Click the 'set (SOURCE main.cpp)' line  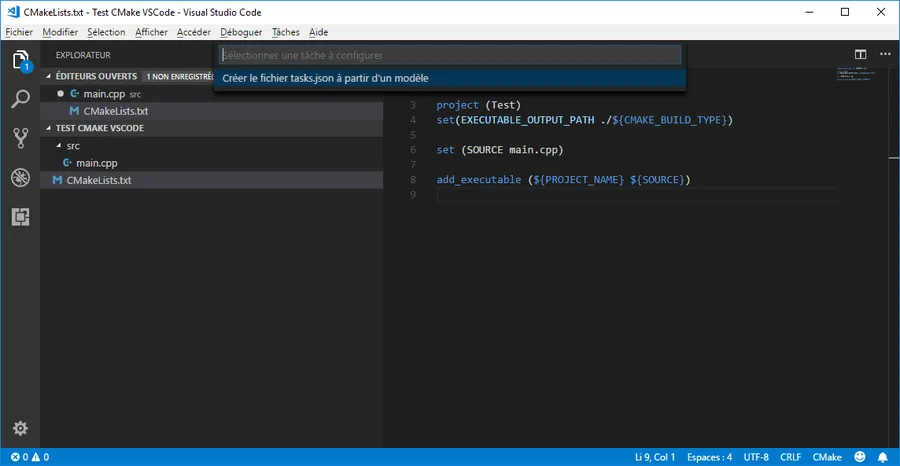(x=500, y=150)
